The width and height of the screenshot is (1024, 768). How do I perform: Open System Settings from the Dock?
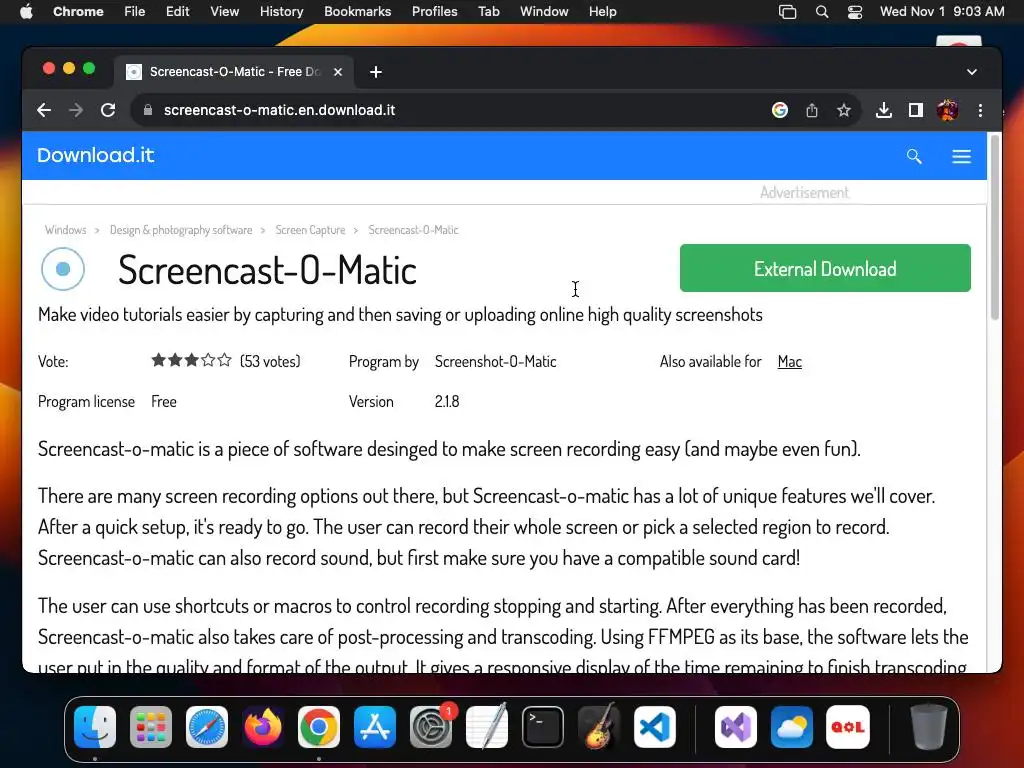pos(431,726)
